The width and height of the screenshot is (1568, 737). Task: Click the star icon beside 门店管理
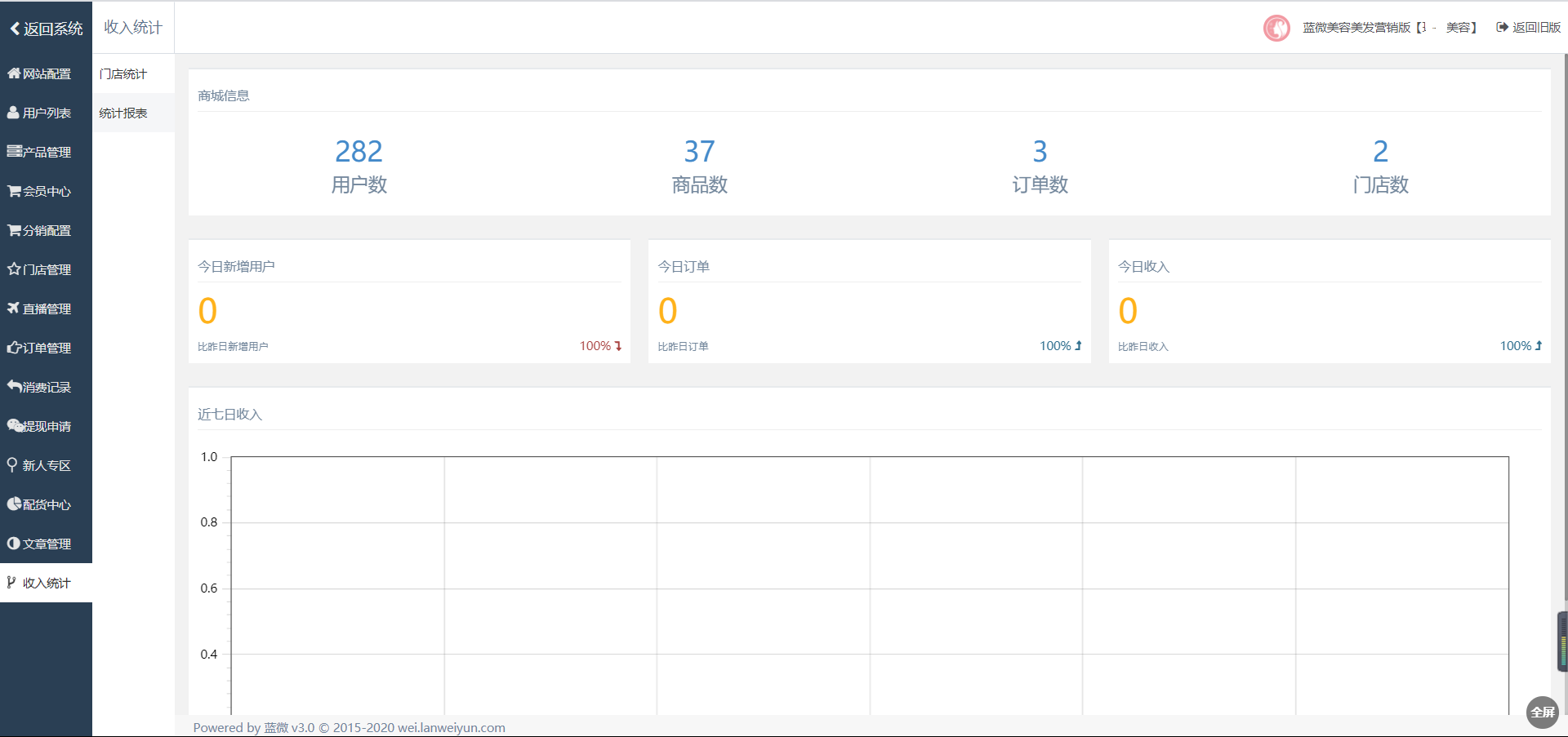(x=14, y=269)
